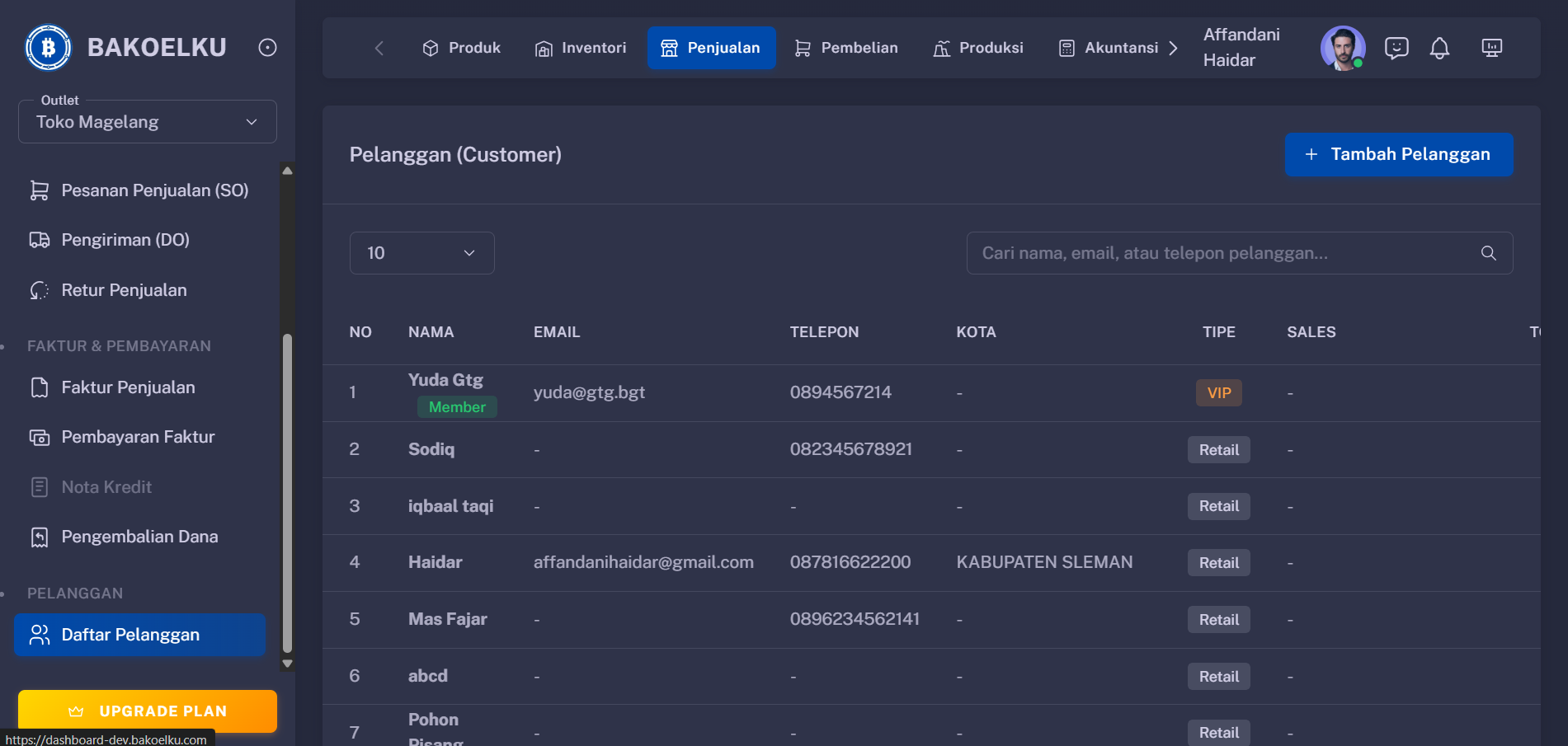
Task: Select the Produk cube icon
Action: (x=431, y=48)
